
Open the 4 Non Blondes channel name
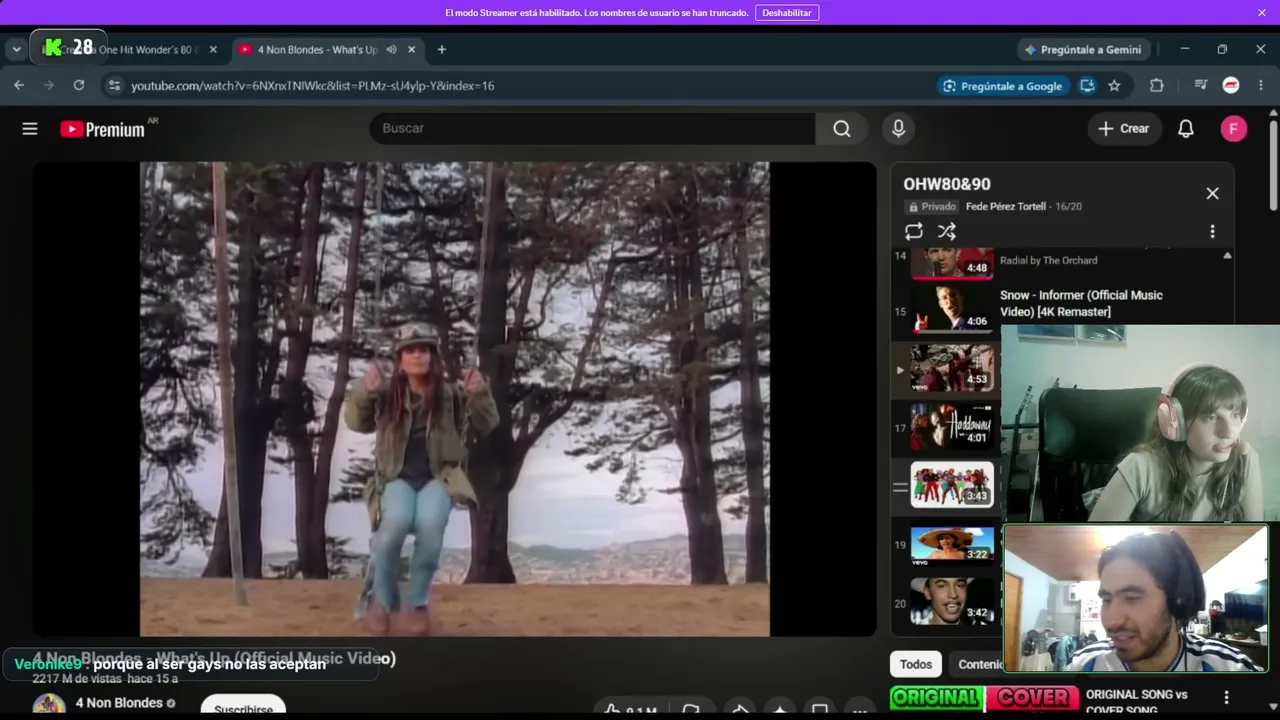pos(119,703)
